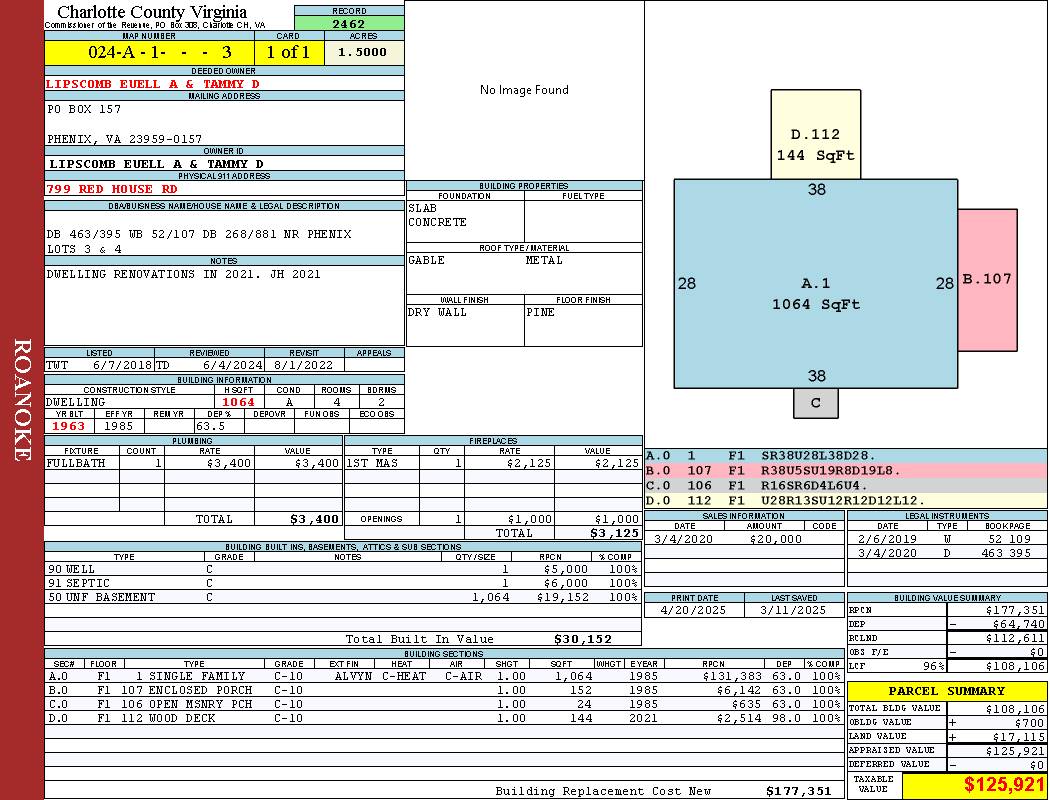Click the acres value 1.5000
1050x800 pixels.
pyautogui.click(x=363, y=53)
